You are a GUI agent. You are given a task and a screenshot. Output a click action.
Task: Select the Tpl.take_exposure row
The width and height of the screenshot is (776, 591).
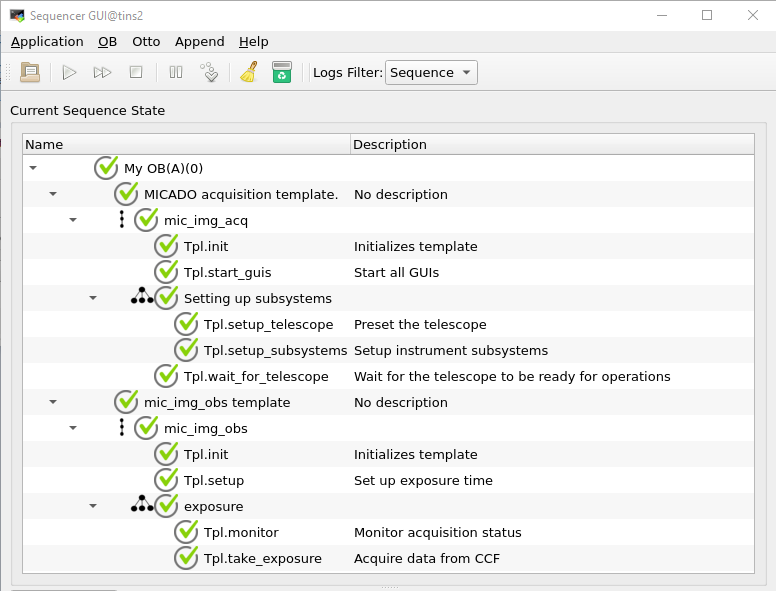click(263, 558)
